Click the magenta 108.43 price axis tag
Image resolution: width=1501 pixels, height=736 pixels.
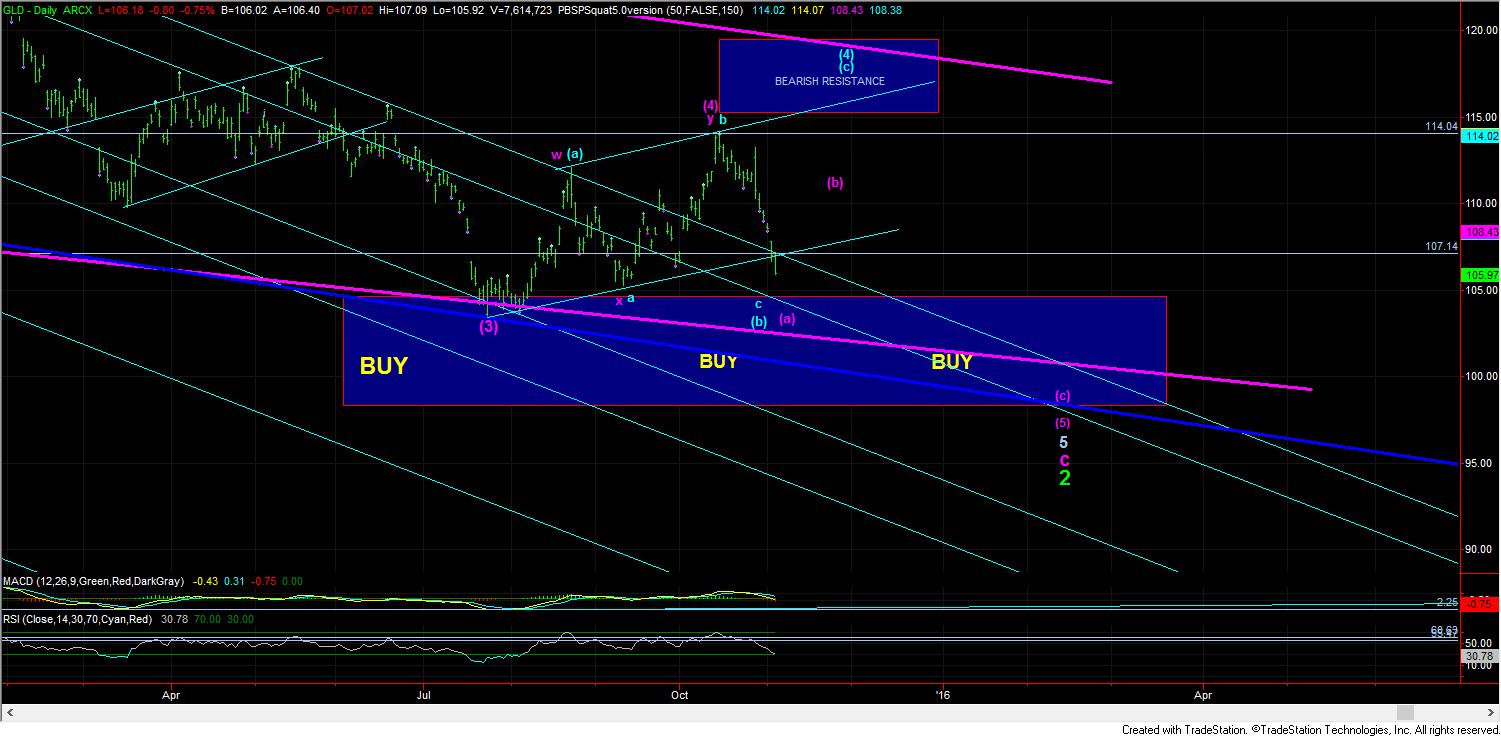point(1480,232)
